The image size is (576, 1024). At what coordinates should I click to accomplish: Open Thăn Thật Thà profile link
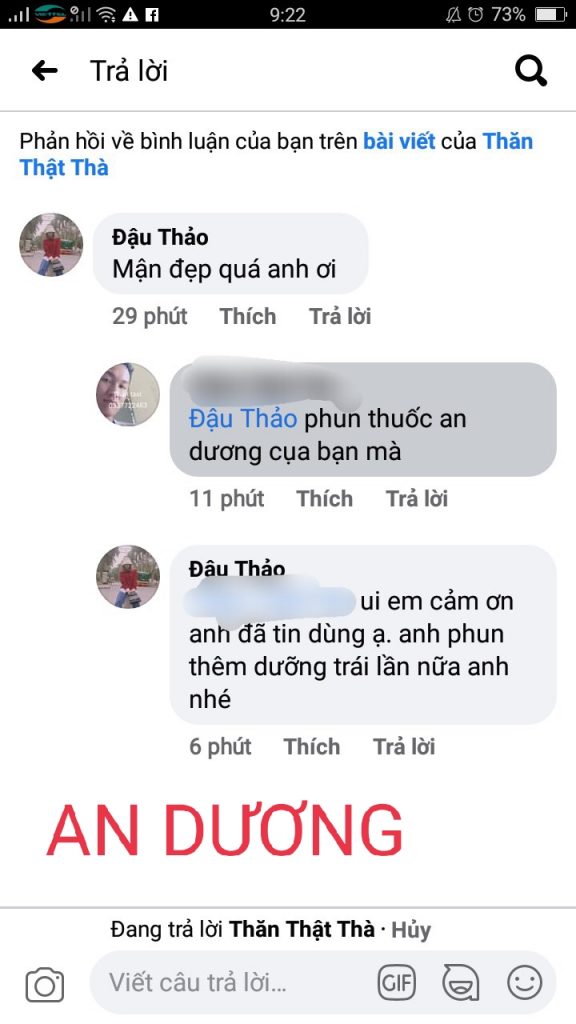276,154
